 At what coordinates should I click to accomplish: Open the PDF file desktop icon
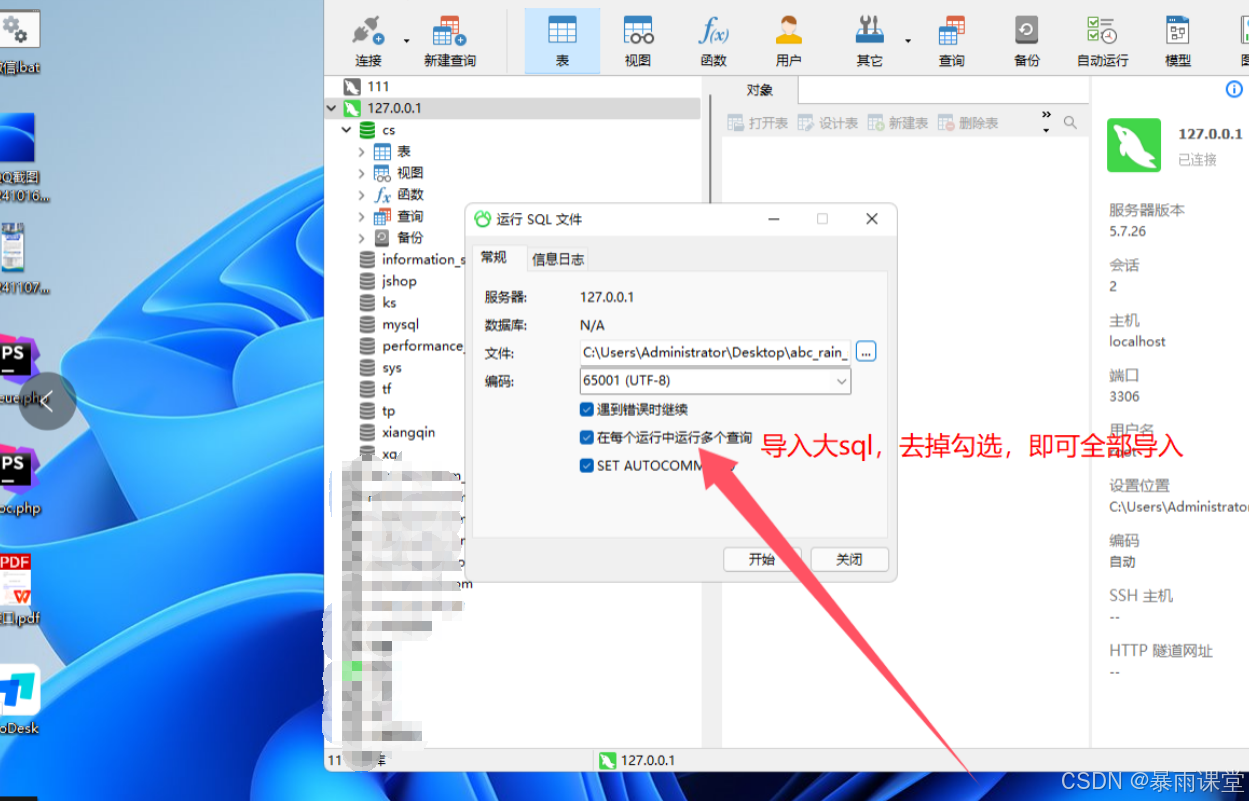click(16, 590)
